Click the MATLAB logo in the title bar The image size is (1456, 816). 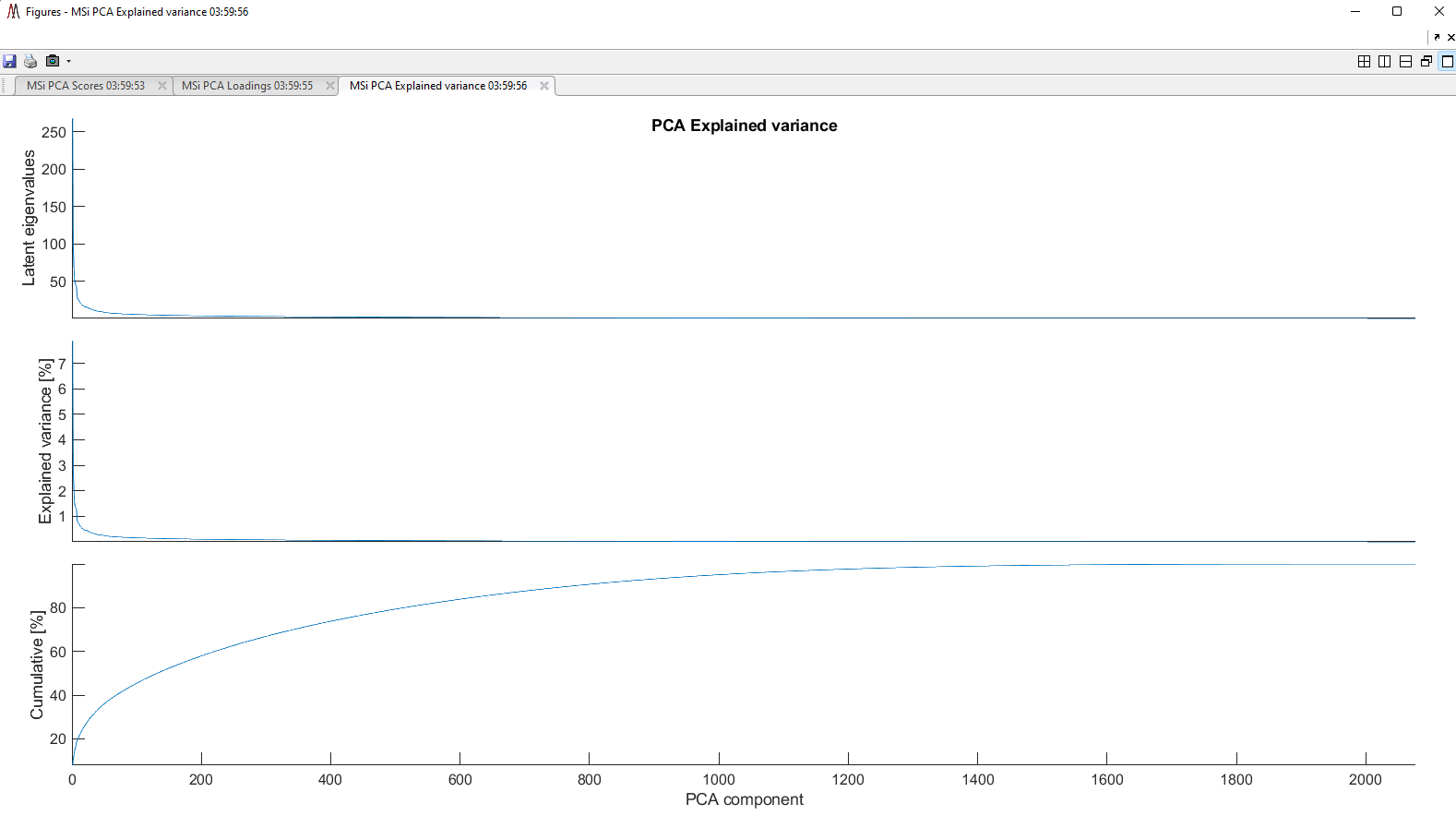[13, 12]
